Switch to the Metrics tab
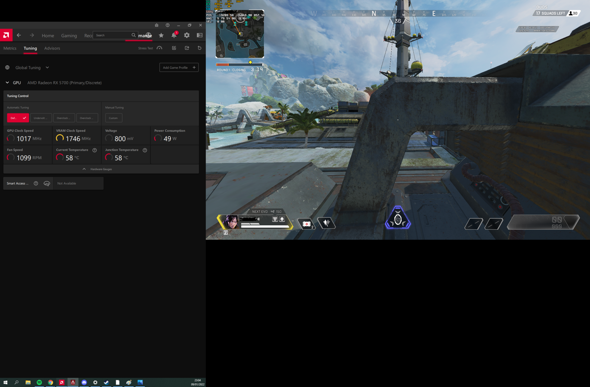590x387 pixels. coord(10,48)
